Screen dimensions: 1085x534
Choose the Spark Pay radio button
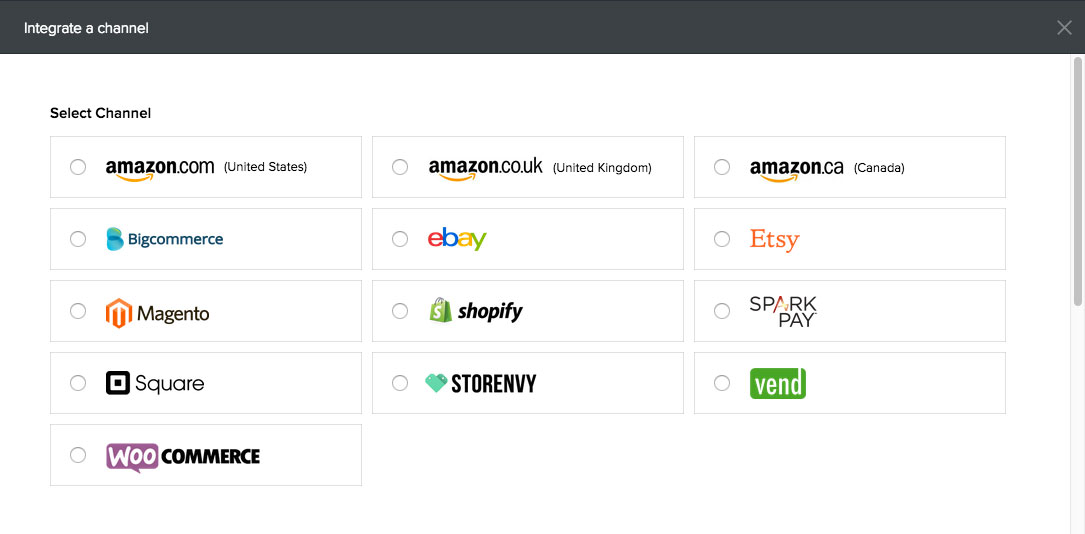point(722,311)
